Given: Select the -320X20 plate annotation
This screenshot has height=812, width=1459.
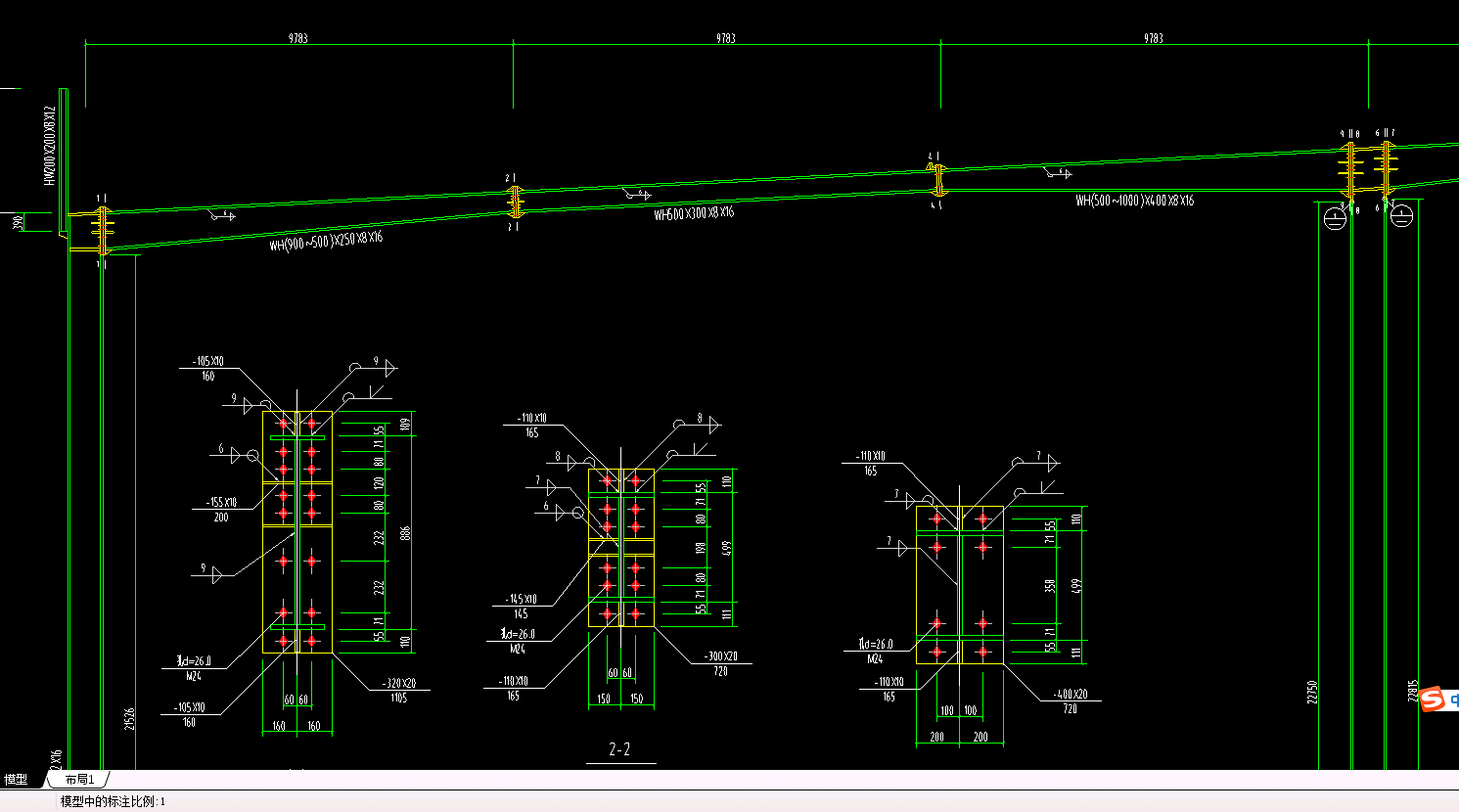Looking at the screenshot, I should (x=399, y=683).
